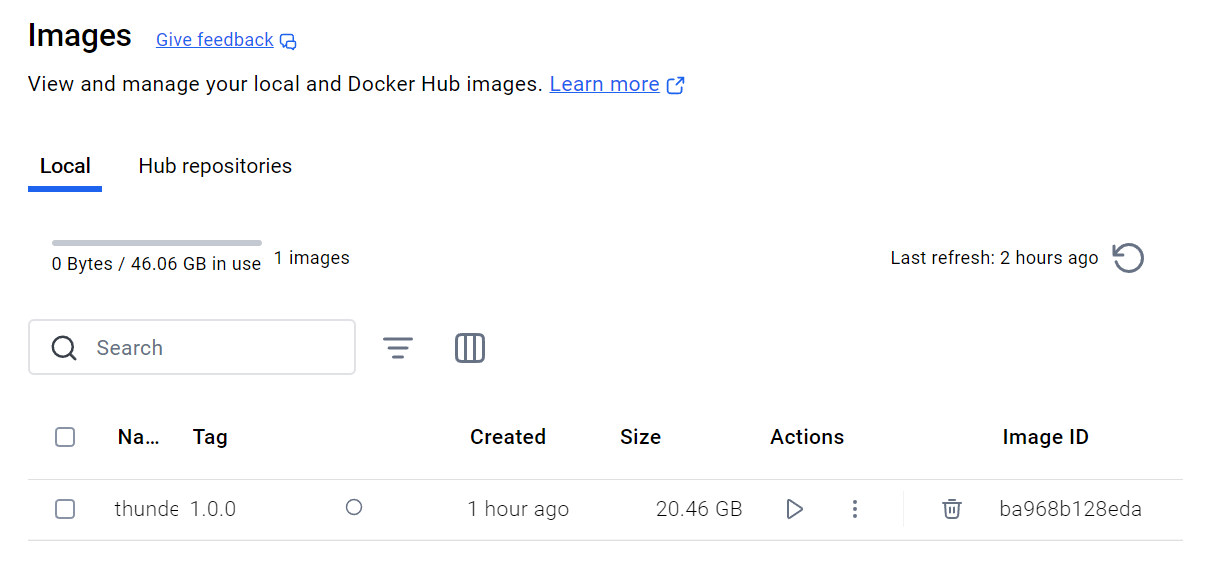Click the Give feedback link
1220x576 pixels.
click(214, 40)
